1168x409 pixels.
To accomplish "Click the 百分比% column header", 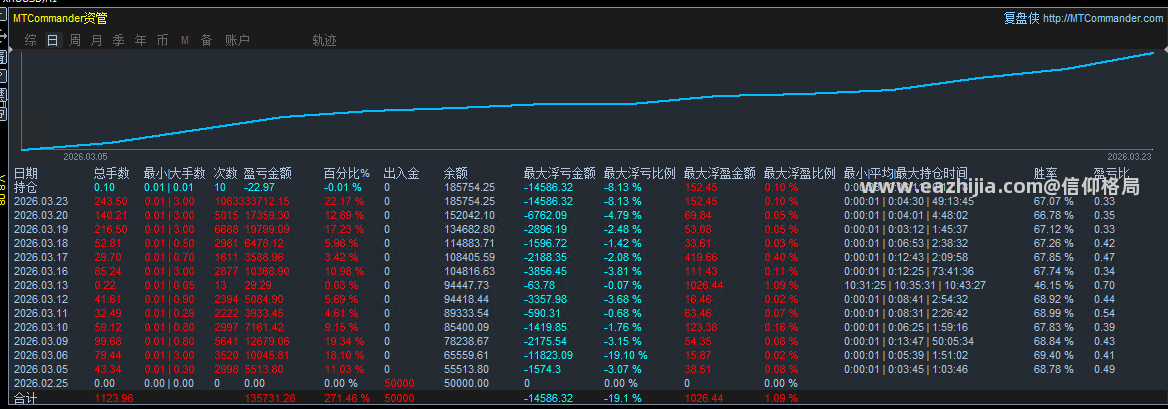I will tap(346, 174).
